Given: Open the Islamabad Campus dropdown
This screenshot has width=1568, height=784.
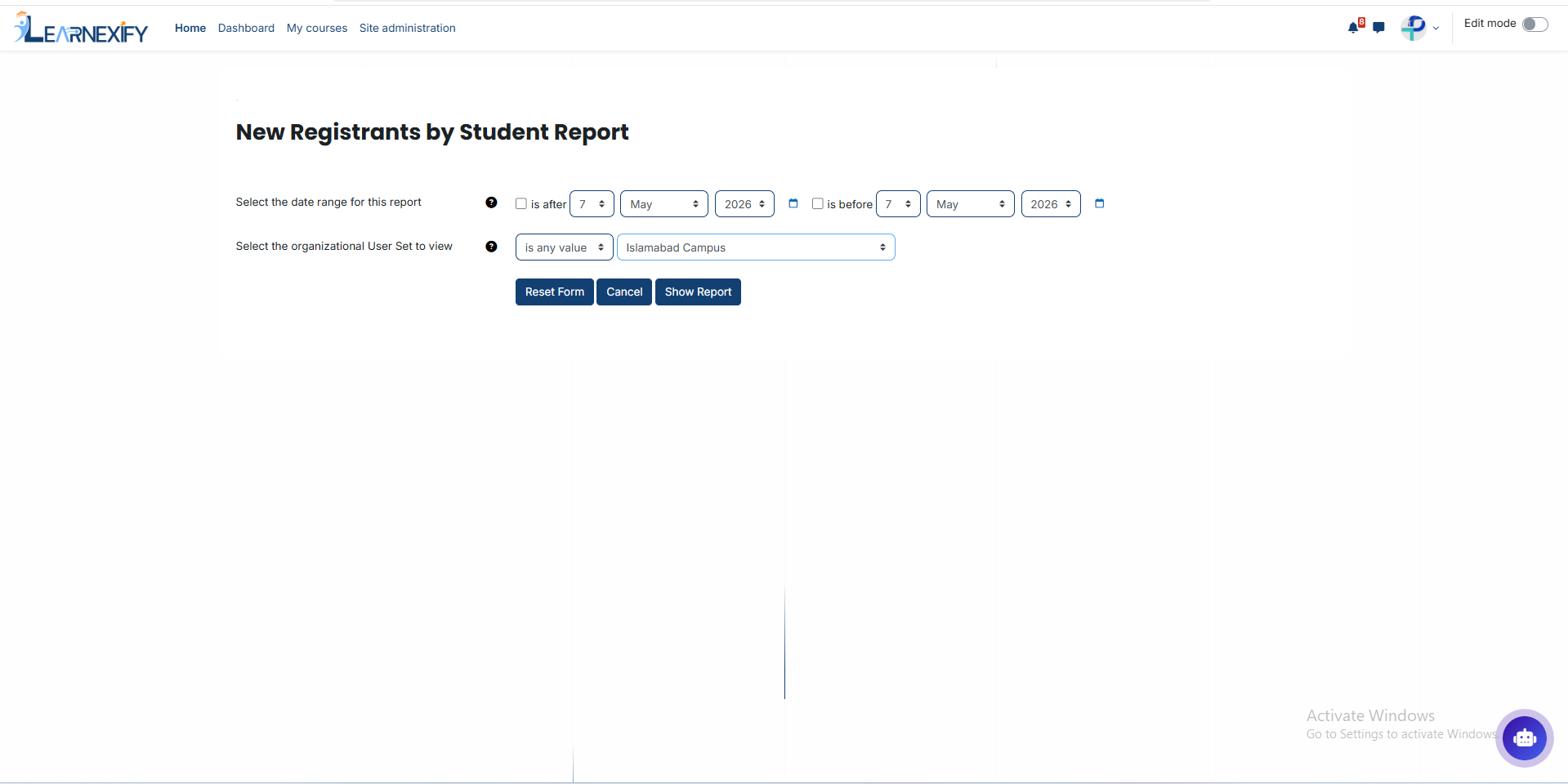Looking at the screenshot, I should pyautogui.click(x=756, y=247).
